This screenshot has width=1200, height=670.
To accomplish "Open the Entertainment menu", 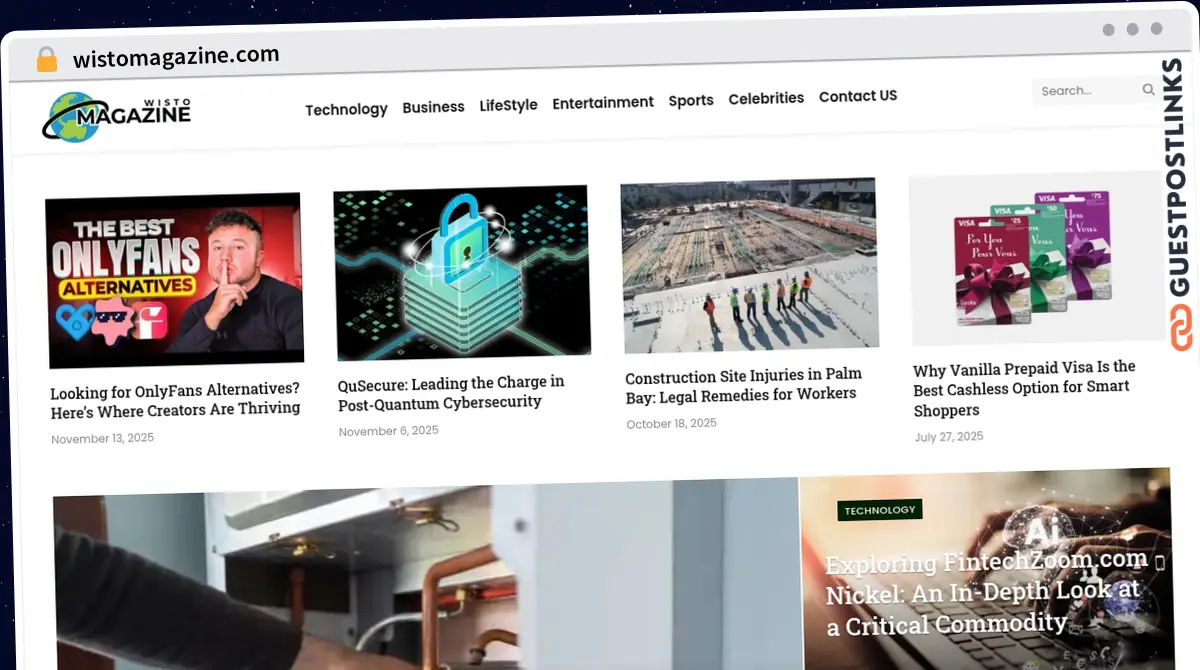I will pos(603,102).
